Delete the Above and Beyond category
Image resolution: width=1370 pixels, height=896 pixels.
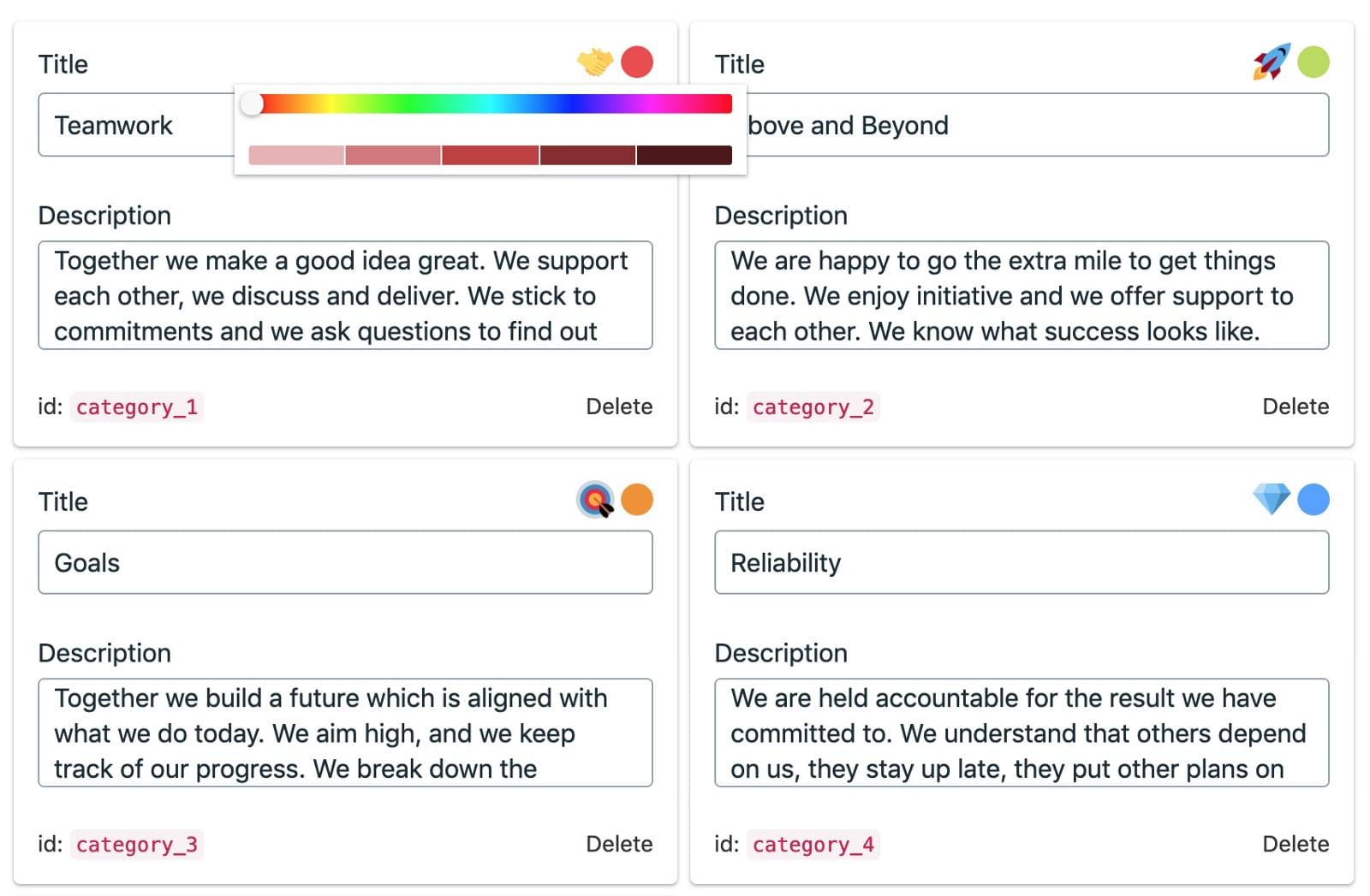click(x=1296, y=406)
